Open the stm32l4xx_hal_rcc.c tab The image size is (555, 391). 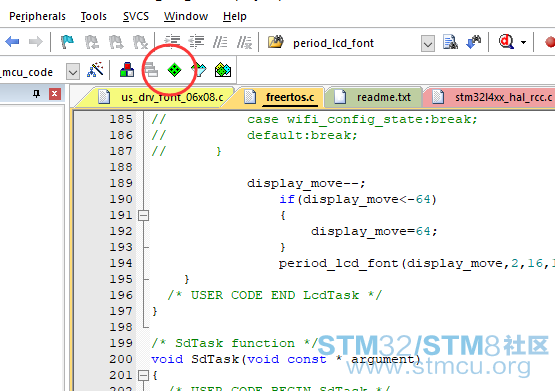(492, 97)
